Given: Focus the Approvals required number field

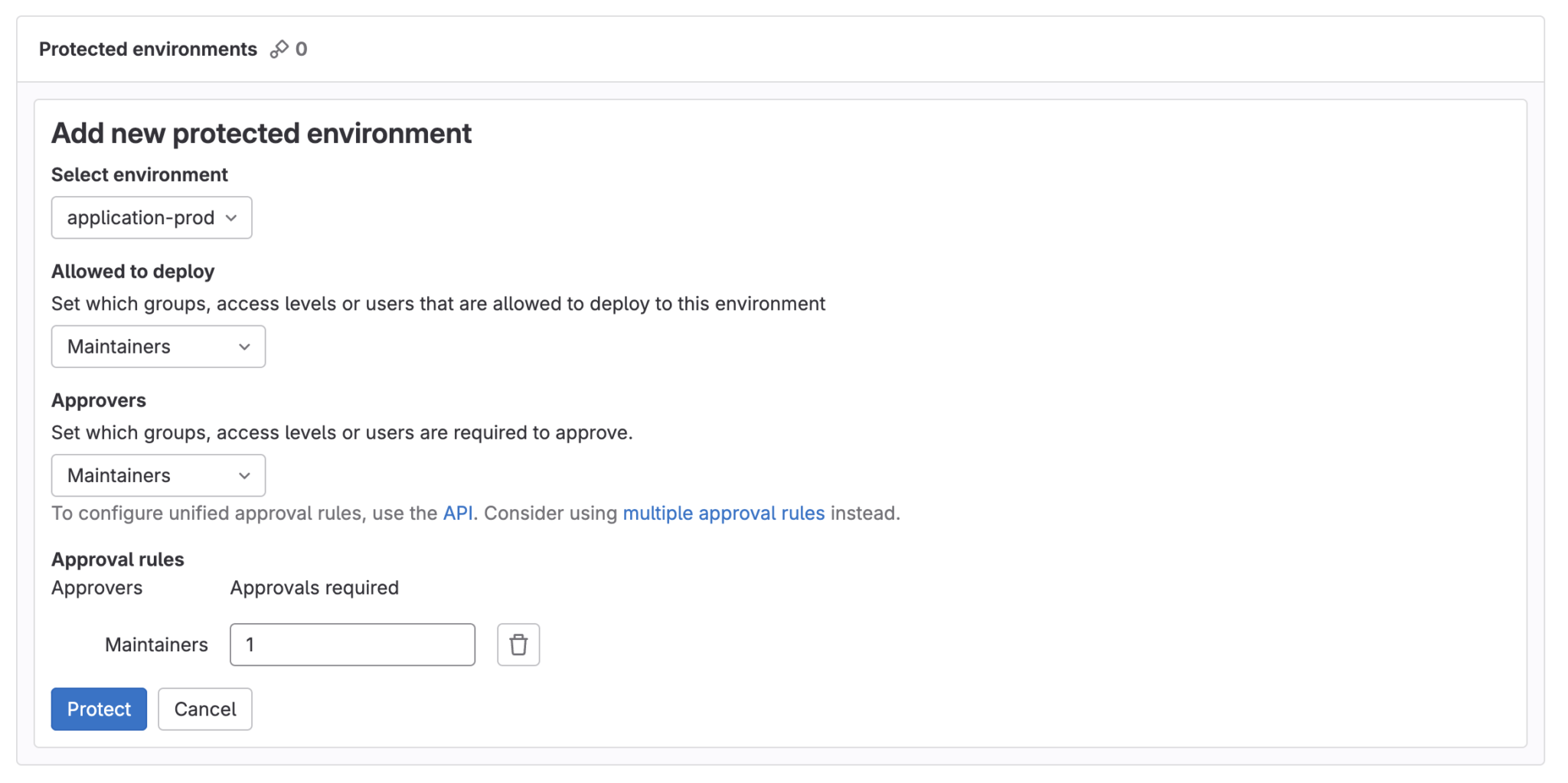Looking at the screenshot, I should tap(352, 644).
